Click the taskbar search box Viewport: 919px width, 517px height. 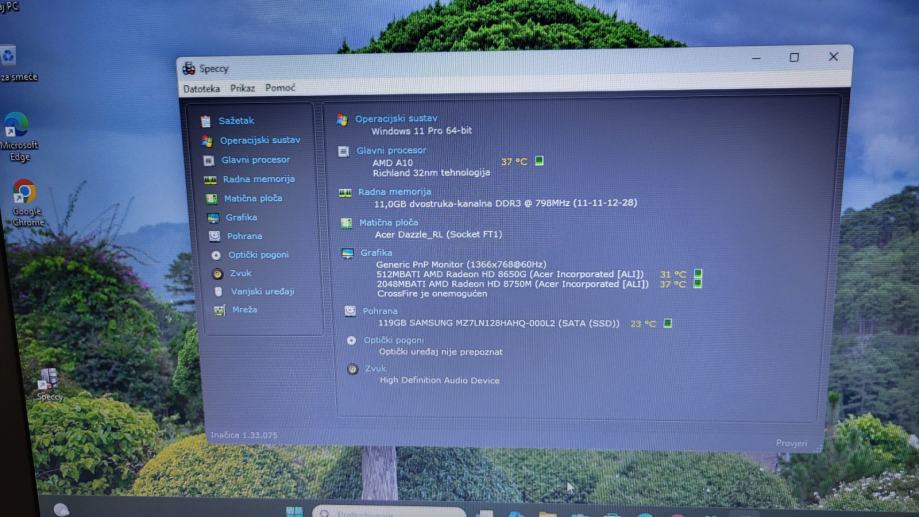tap(389, 512)
